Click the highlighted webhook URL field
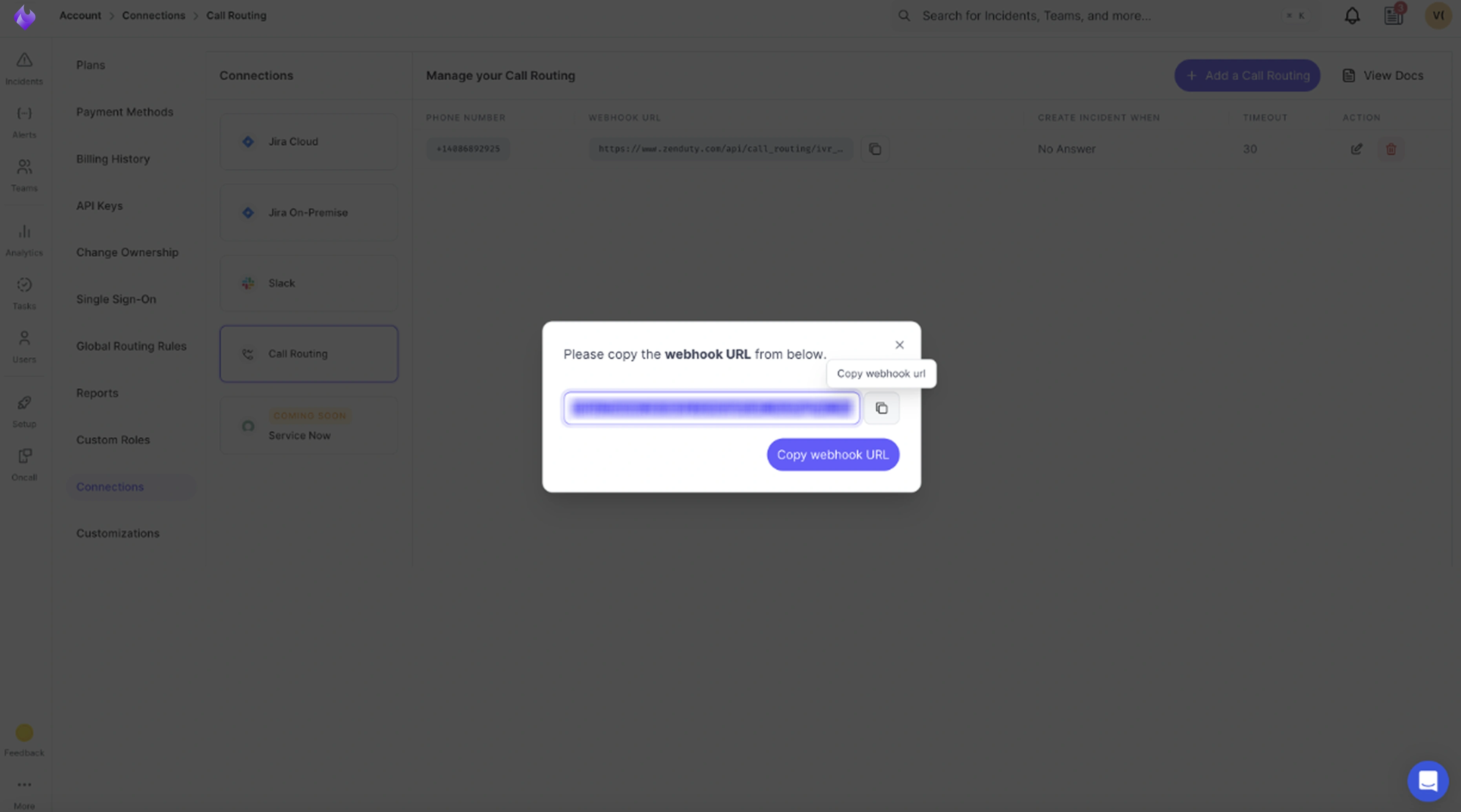Image resolution: width=1461 pixels, height=812 pixels. (x=711, y=408)
